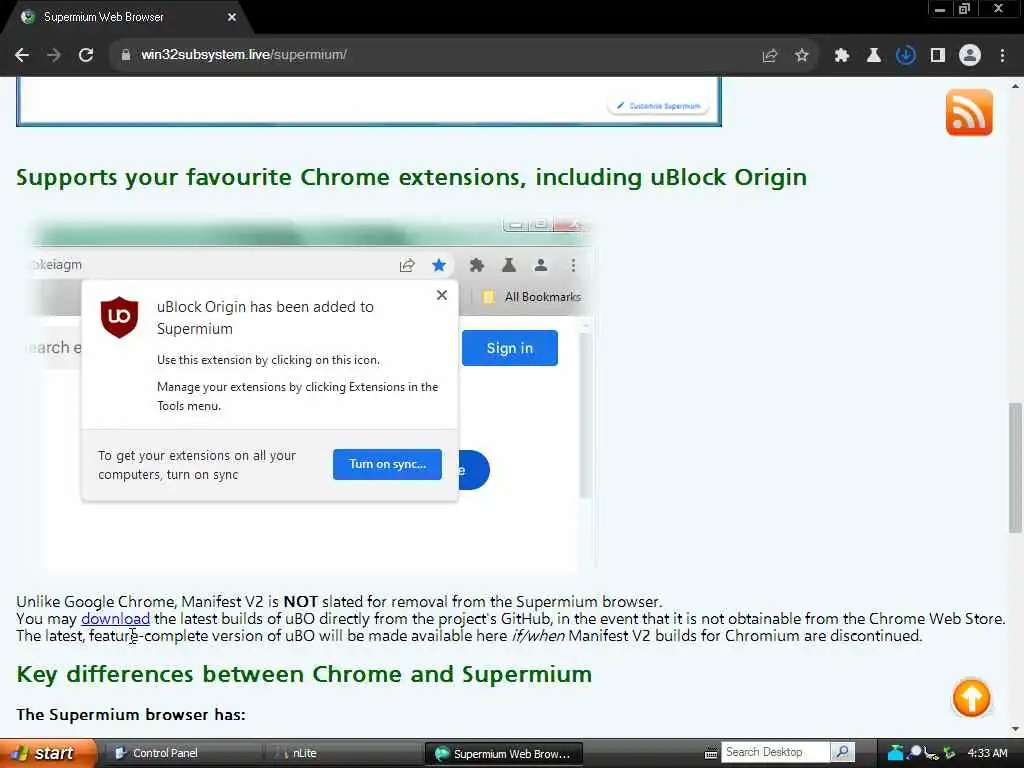Image resolution: width=1024 pixels, height=768 pixels.
Task: Switch to nLite in taskbar
Action: click(x=343, y=754)
